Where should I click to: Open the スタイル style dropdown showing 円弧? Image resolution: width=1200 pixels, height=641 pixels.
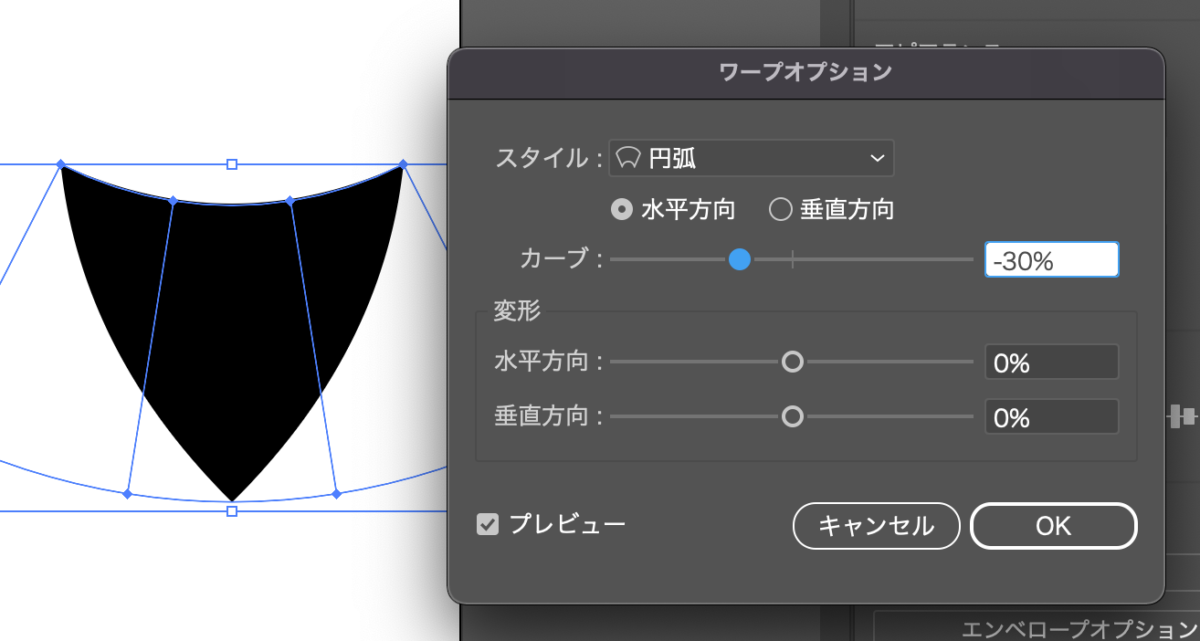[x=751, y=158]
